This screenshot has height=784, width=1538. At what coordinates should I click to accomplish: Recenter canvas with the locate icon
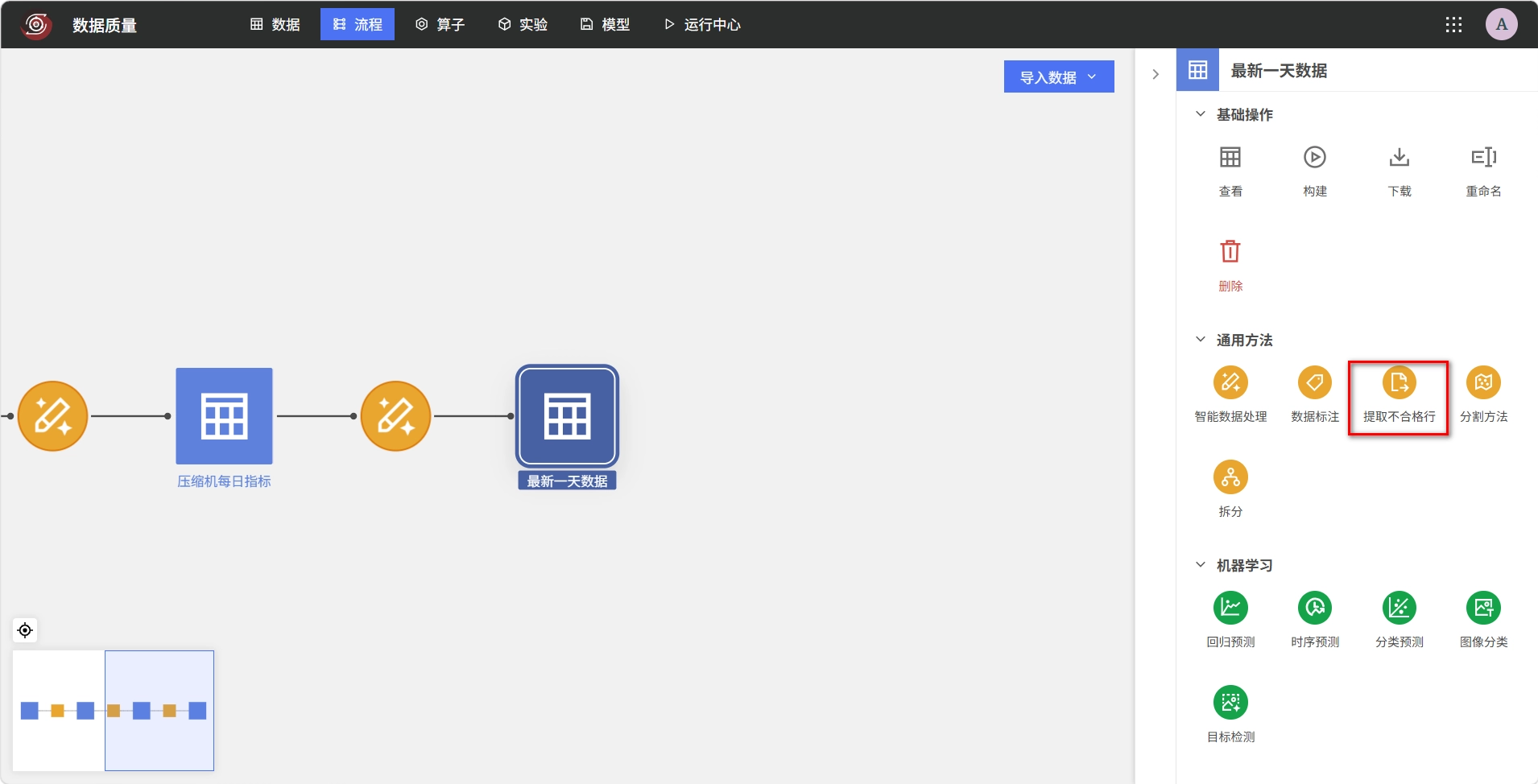click(x=25, y=630)
